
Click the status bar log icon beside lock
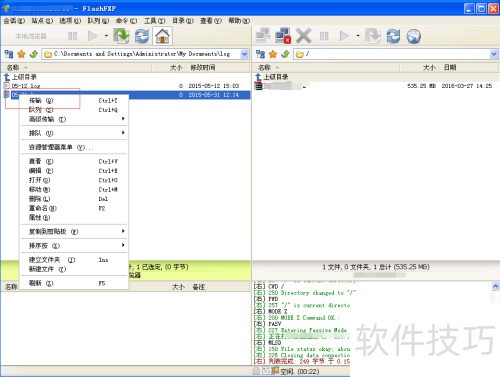tap(266, 371)
